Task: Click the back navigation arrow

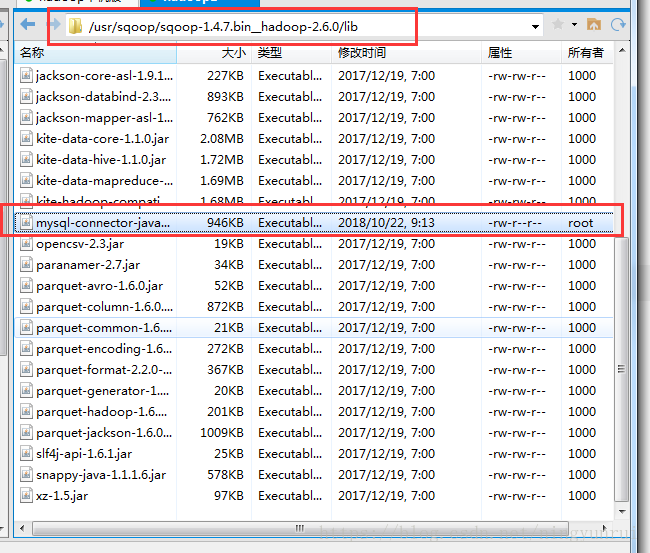Action: click(28, 24)
